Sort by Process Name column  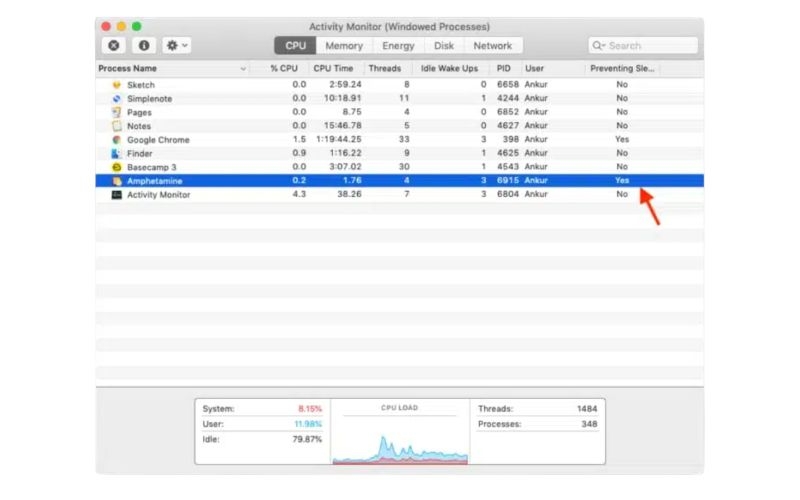pyautogui.click(x=128, y=68)
